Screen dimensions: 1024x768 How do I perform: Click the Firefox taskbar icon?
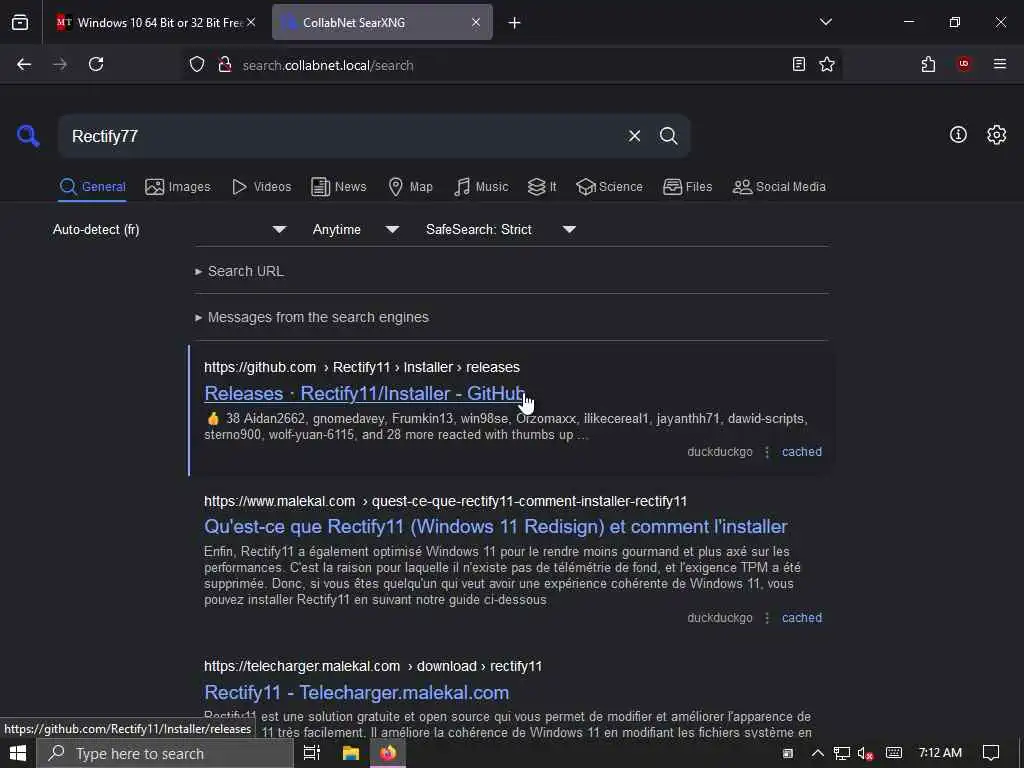click(389, 753)
